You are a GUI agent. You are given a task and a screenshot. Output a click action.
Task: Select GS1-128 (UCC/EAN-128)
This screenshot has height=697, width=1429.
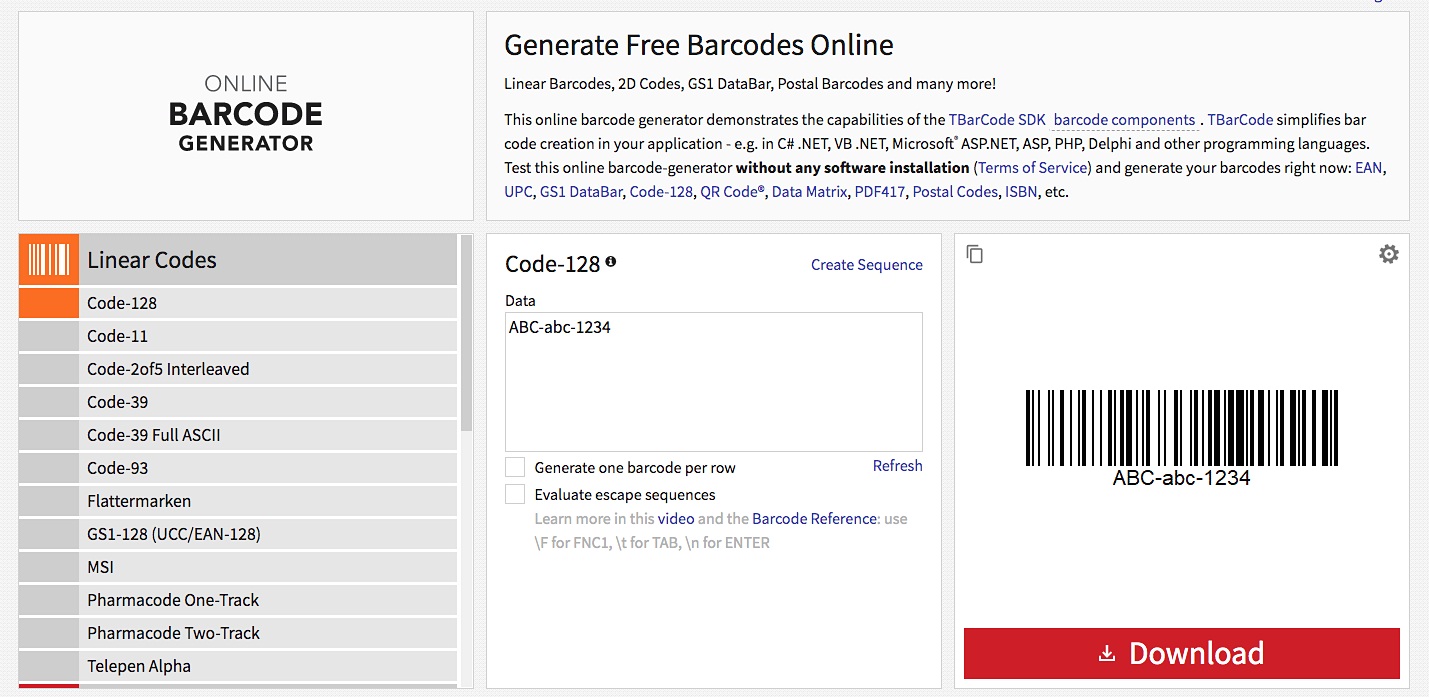point(238,534)
